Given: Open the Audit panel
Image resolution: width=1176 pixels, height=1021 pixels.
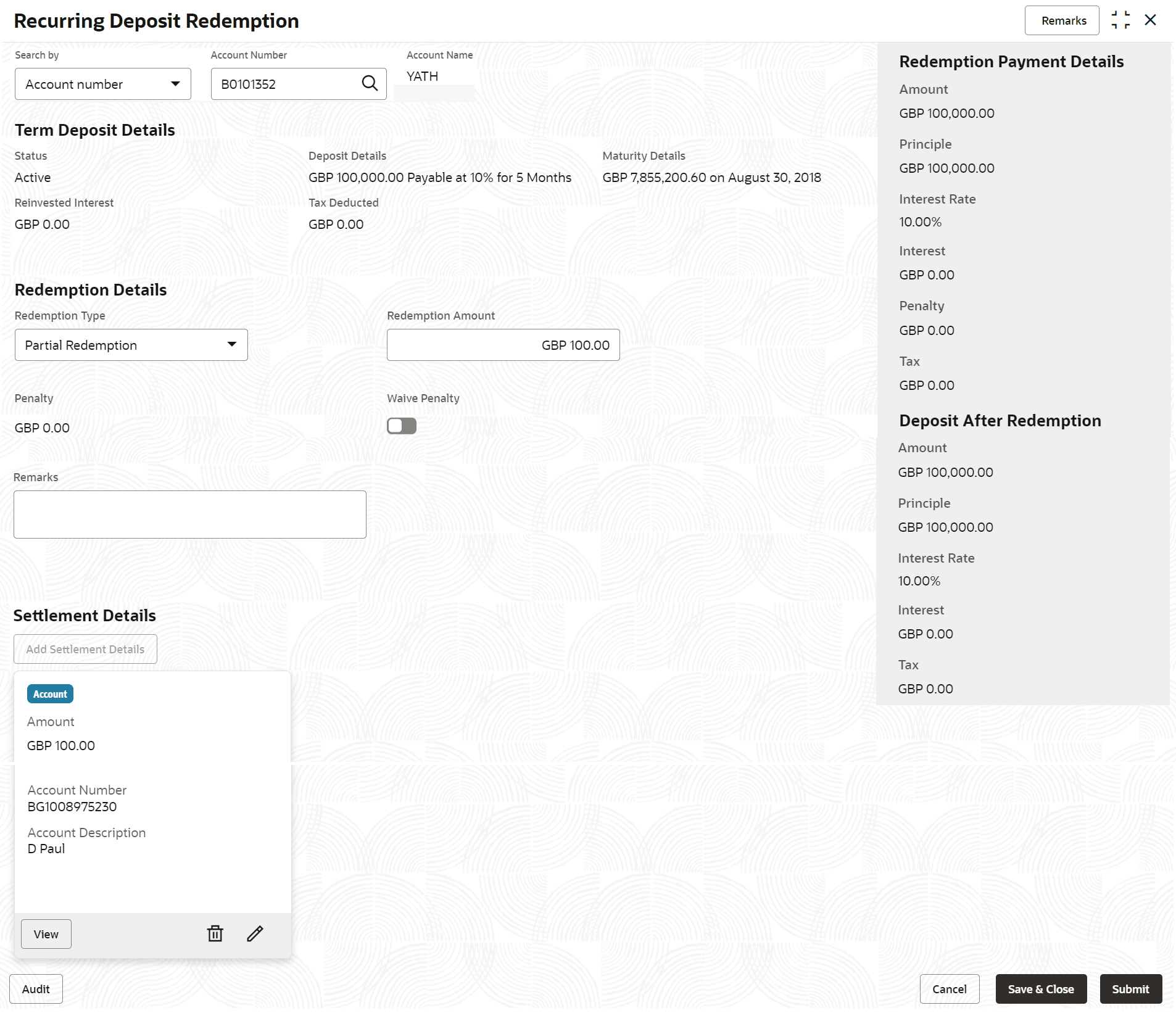Looking at the screenshot, I should tap(36, 989).
